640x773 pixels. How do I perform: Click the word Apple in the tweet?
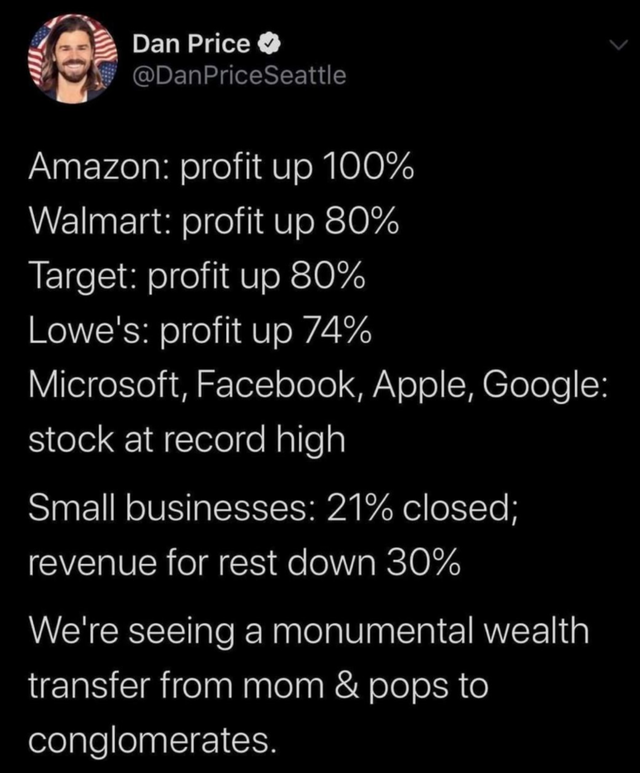coord(424,386)
